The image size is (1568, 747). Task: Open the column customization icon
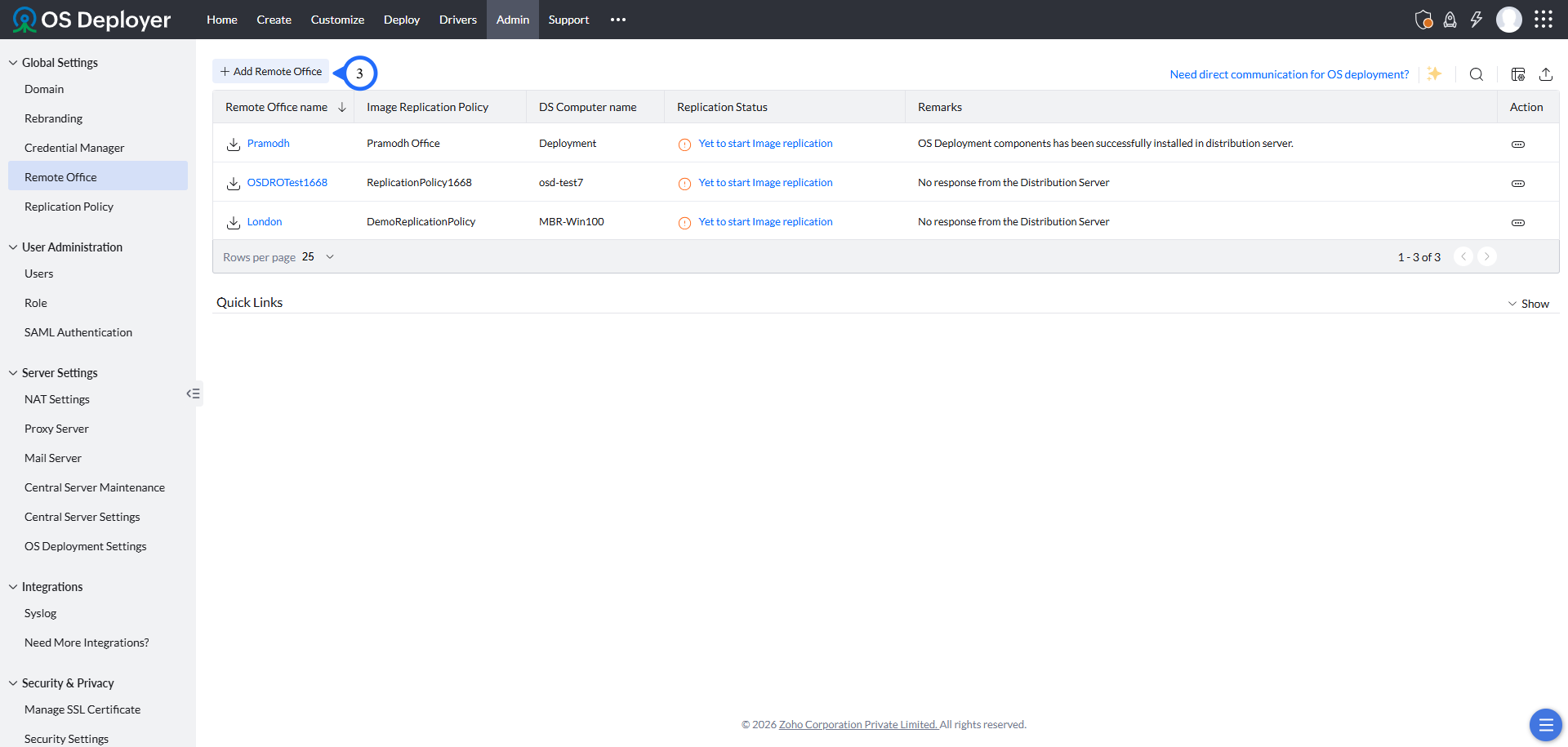[x=1517, y=74]
